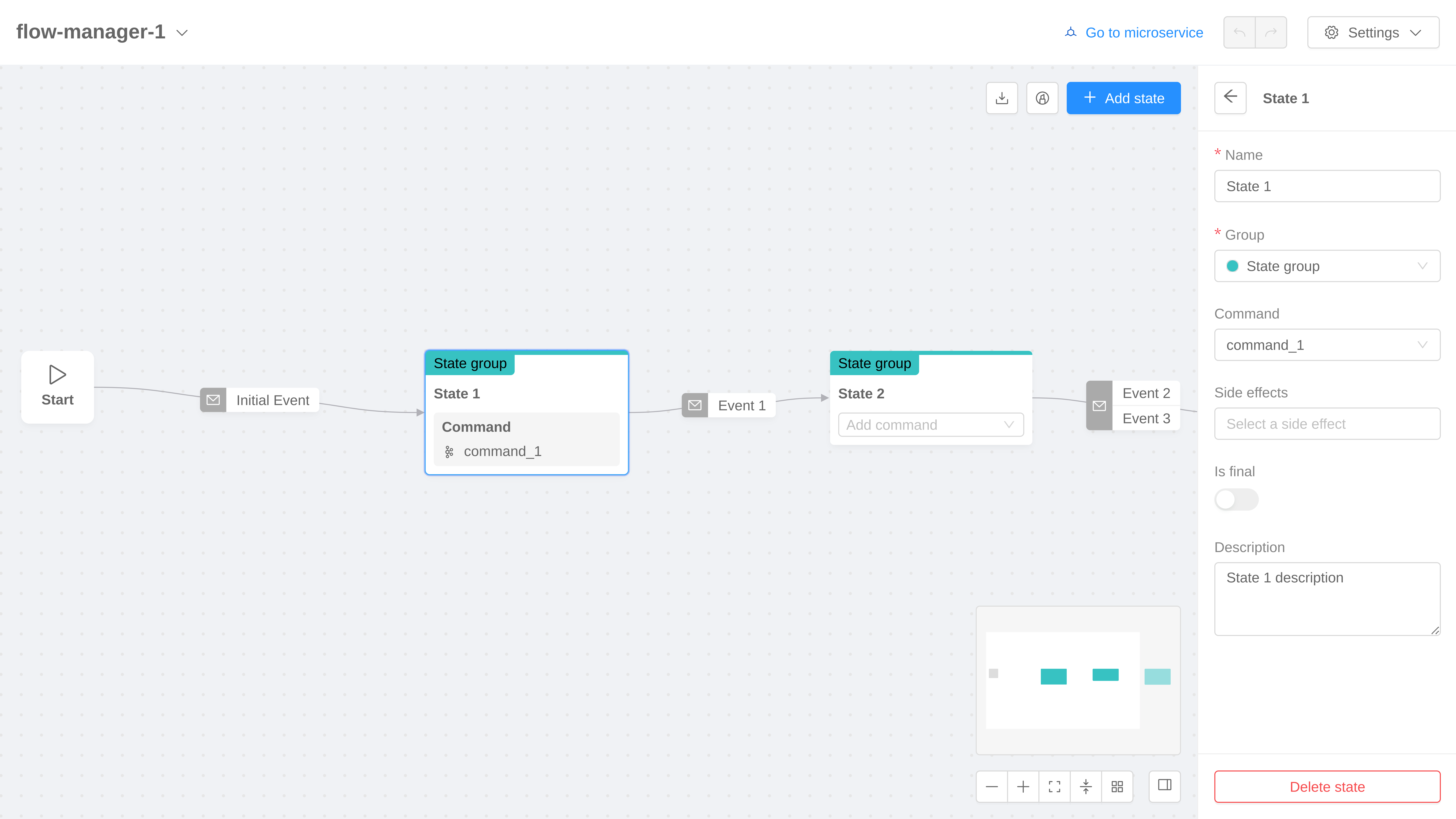This screenshot has width=1456, height=819.
Task: Click the auto-layout circular icon button
Action: click(1042, 98)
